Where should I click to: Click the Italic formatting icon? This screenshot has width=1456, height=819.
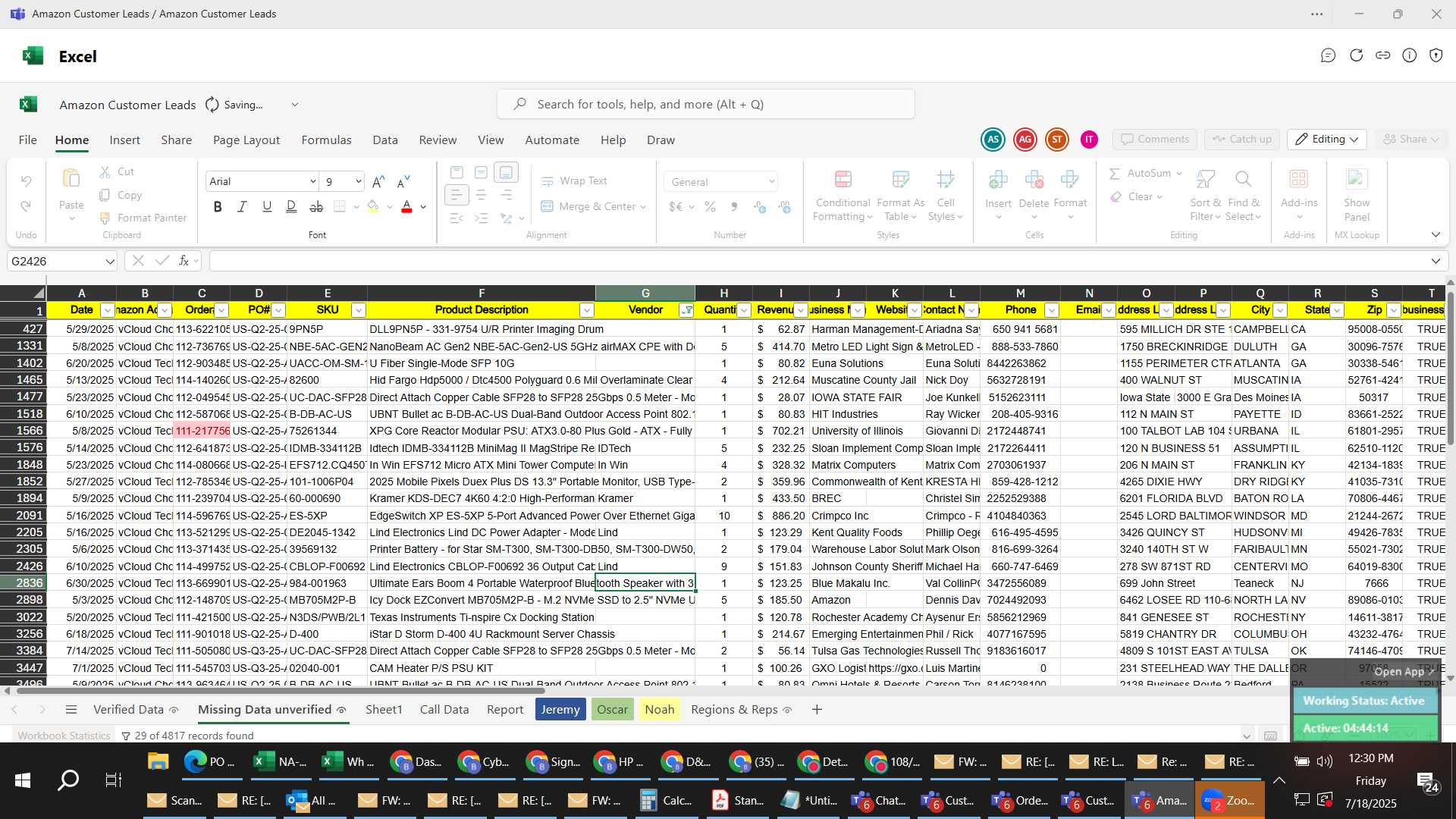pyautogui.click(x=242, y=207)
